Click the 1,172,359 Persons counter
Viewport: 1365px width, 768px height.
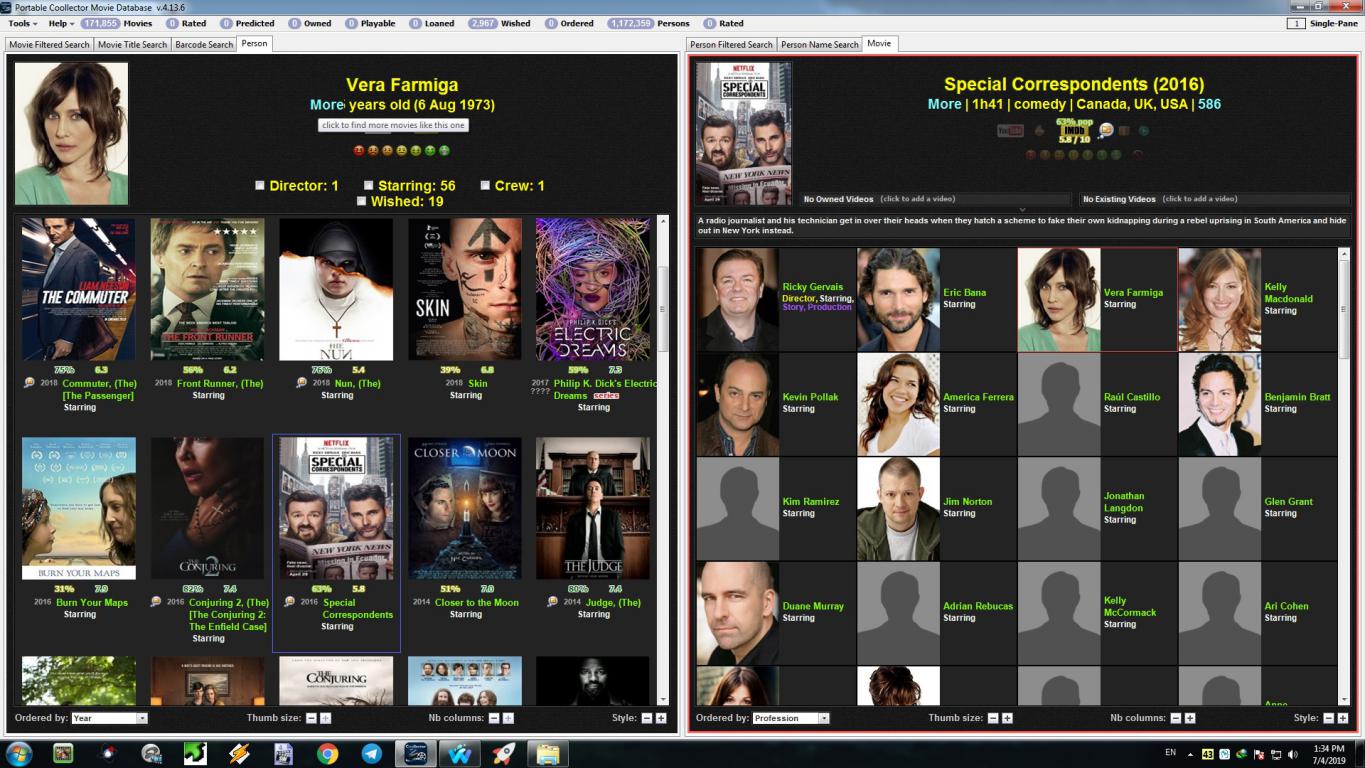(648, 23)
